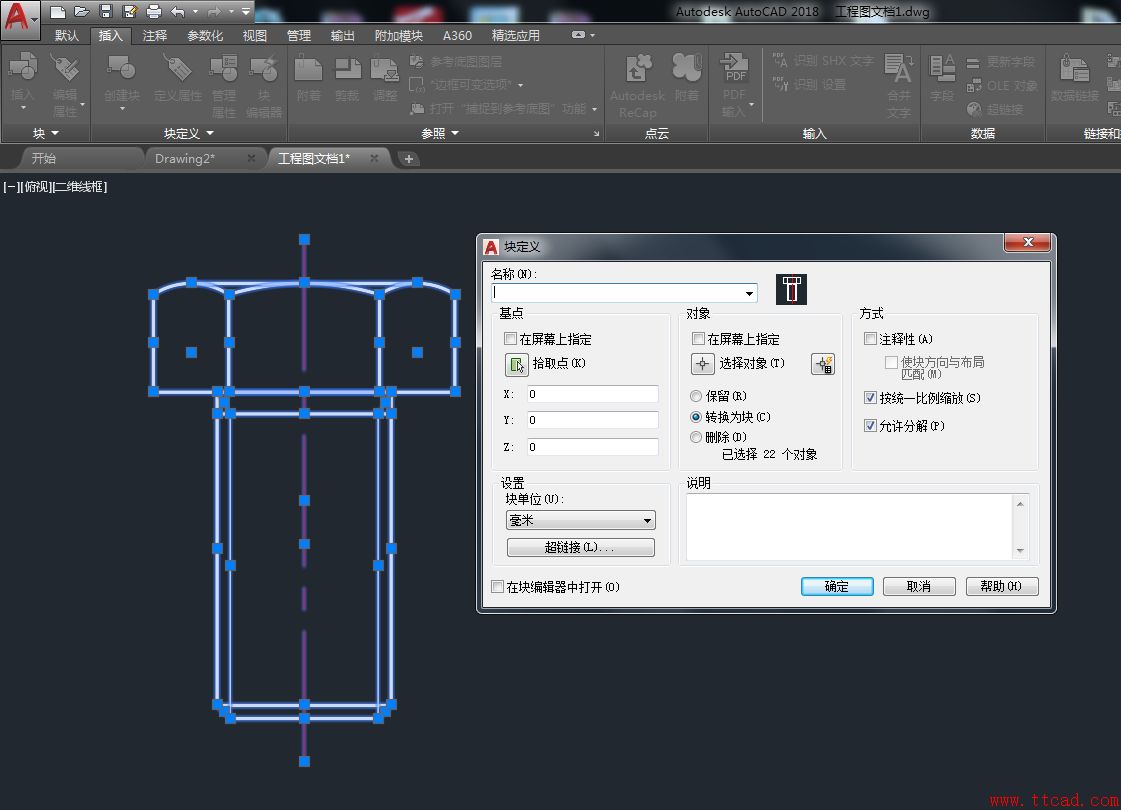Click the 说明 description text area
This screenshot has height=810, width=1121.
849,528
